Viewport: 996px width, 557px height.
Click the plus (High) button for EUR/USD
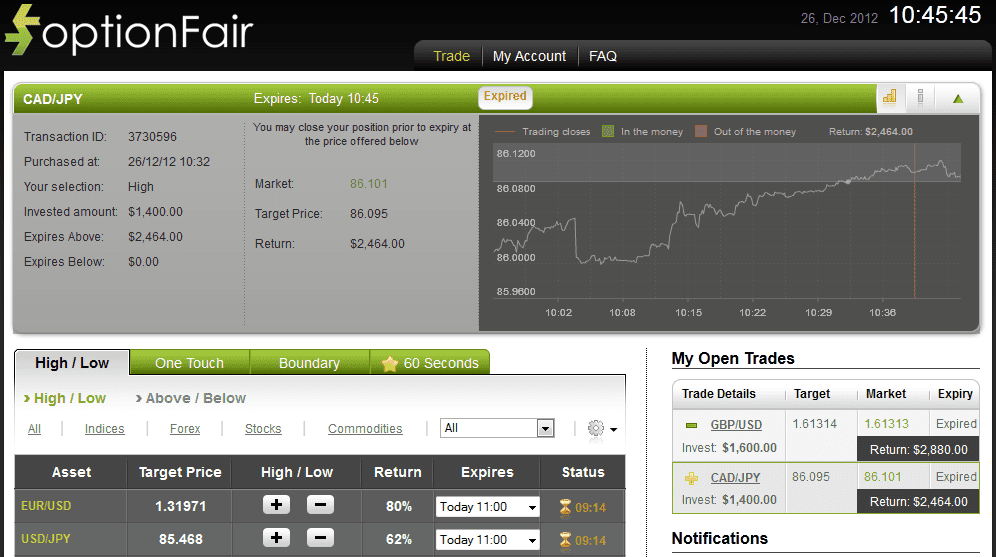pyautogui.click(x=276, y=506)
